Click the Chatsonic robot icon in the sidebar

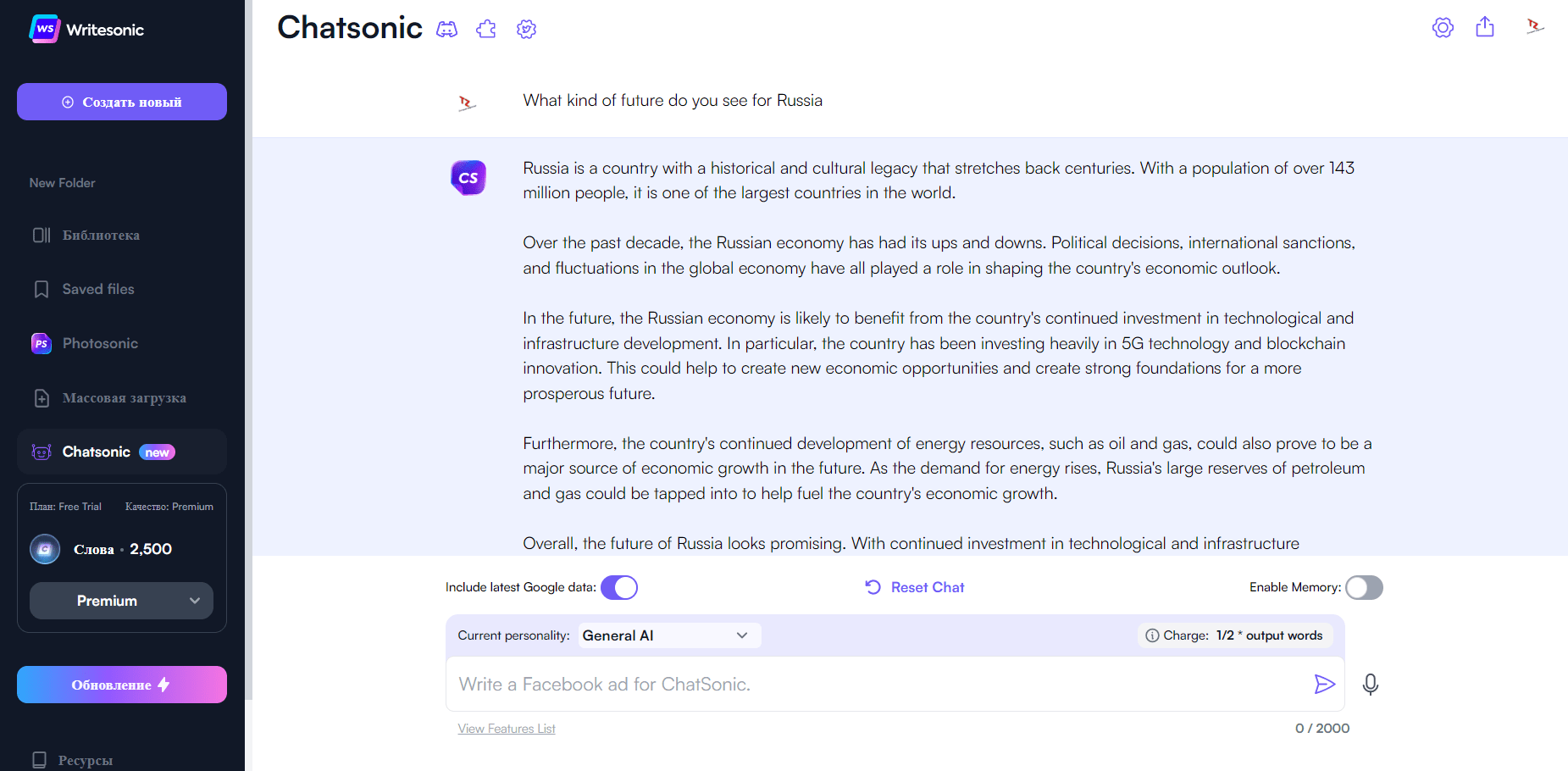pos(42,452)
